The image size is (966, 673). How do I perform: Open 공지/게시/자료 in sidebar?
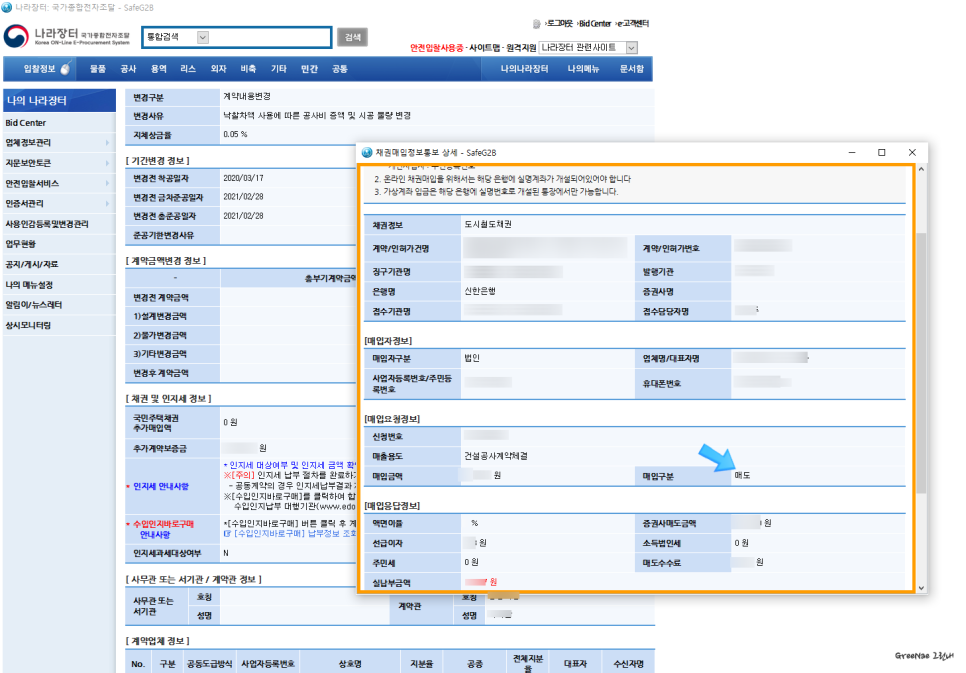(32, 264)
